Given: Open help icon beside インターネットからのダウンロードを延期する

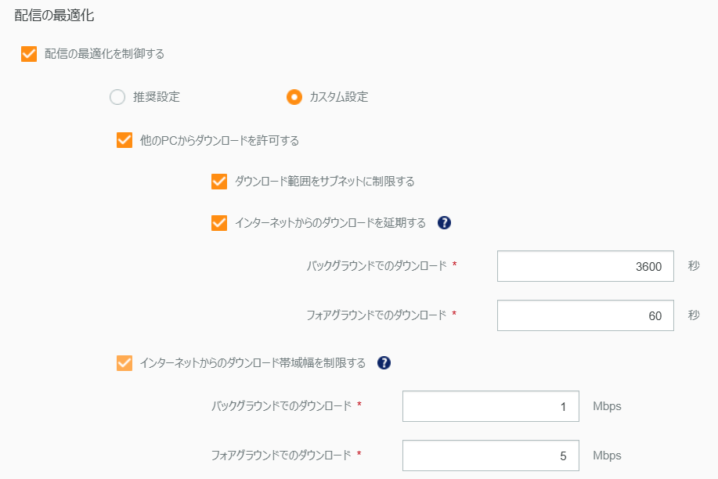Looking at the screenshot, I should (x=444, y=223).
